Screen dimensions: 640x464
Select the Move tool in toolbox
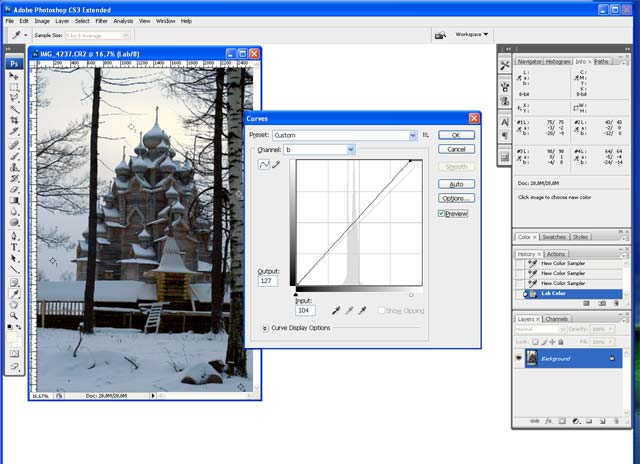pyautogui.click(x=15, y=76)
